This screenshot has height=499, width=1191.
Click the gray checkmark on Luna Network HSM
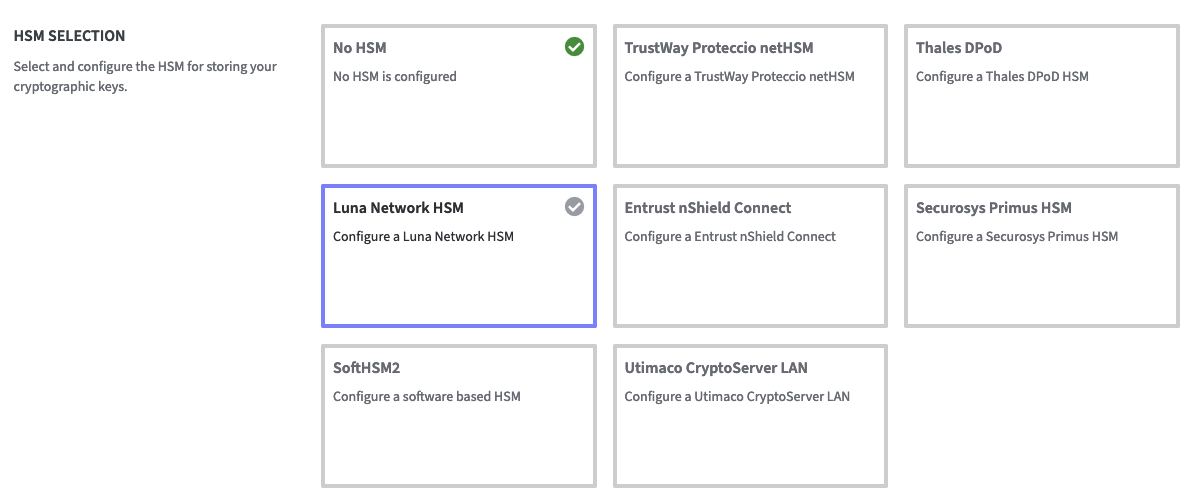click(574, 207)
